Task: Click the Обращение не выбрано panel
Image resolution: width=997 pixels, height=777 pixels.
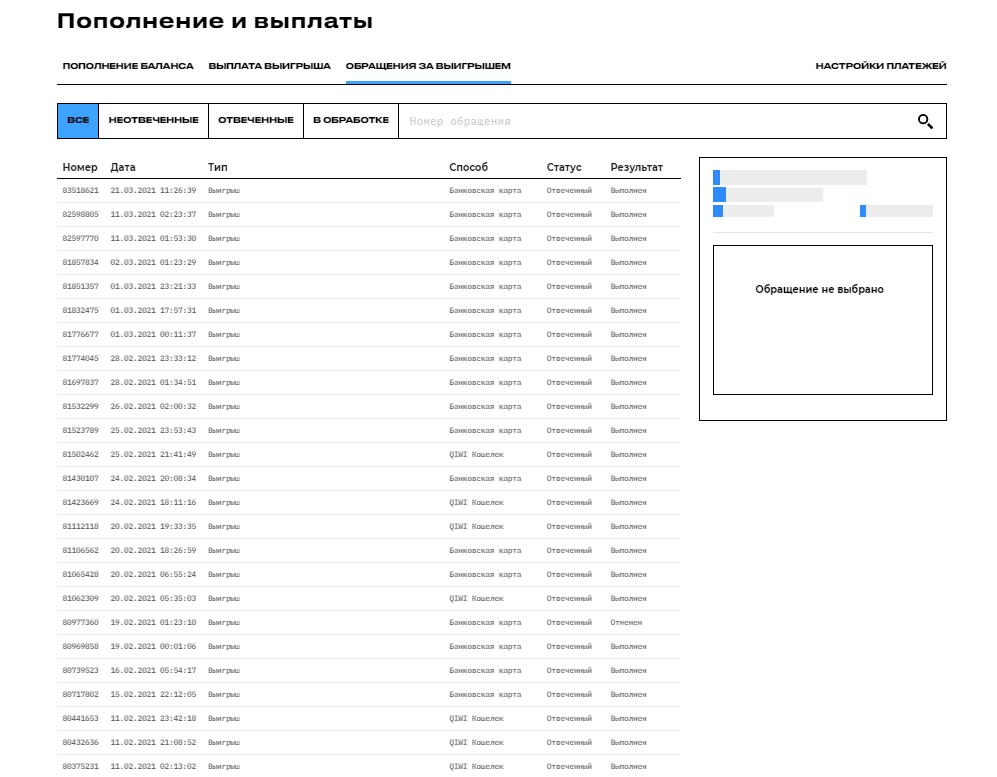Action: point(823,320)
